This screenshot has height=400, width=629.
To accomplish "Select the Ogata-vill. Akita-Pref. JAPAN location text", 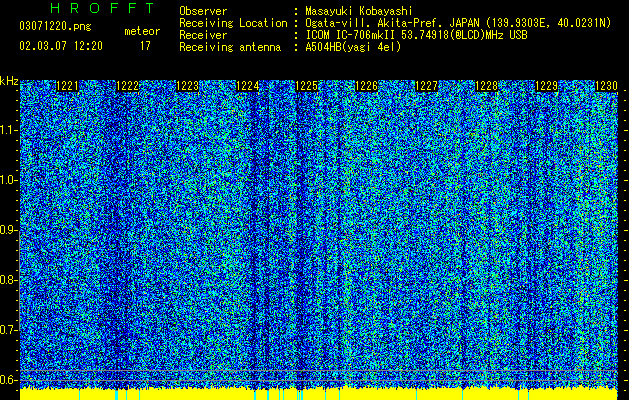I will click(x=458, y=23).
